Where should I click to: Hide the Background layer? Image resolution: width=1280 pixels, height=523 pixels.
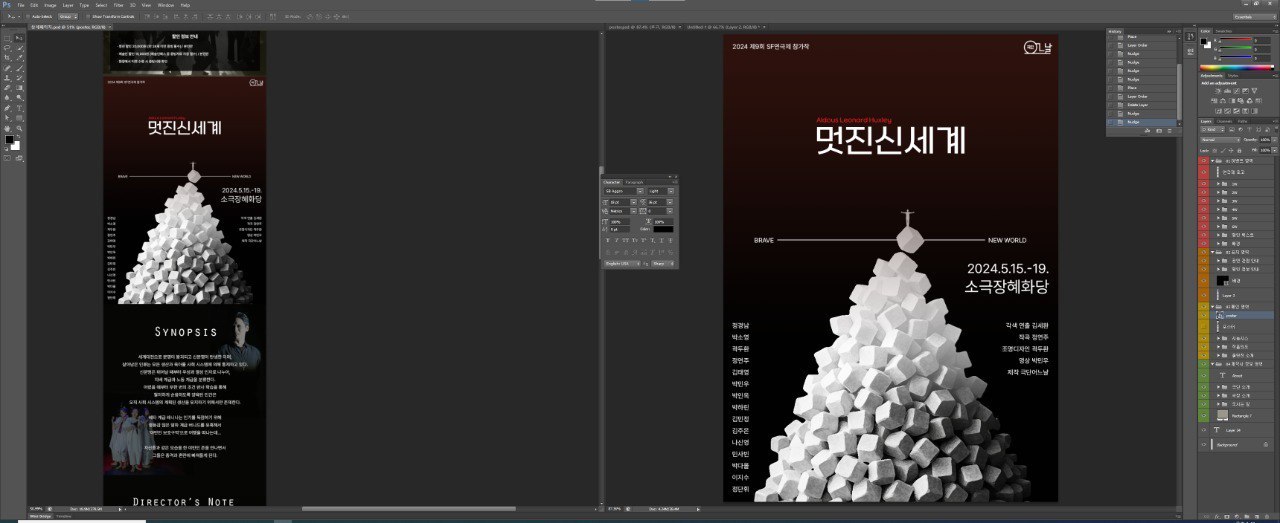pos(1204,443)
